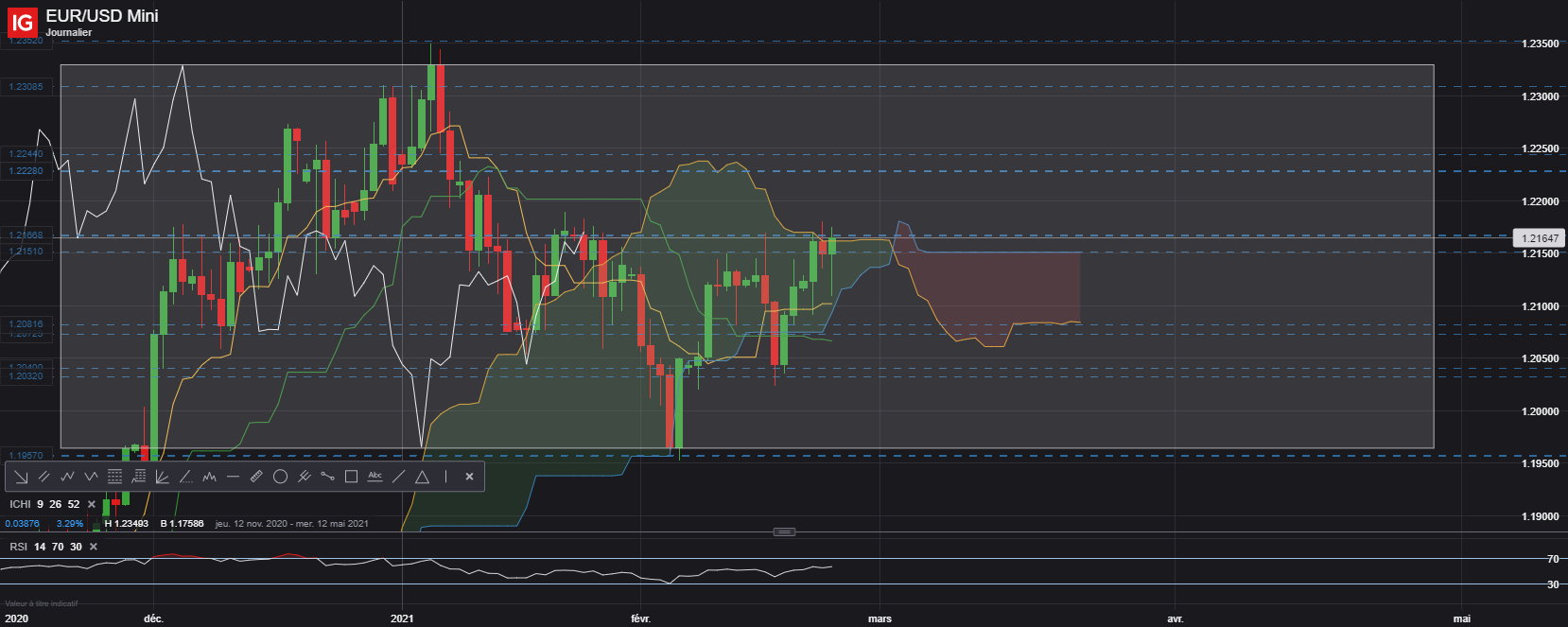The height and width of the screenshot is (627, 1568).
Task: Select the segment with endpoints tool
Action: click(327, 477)
